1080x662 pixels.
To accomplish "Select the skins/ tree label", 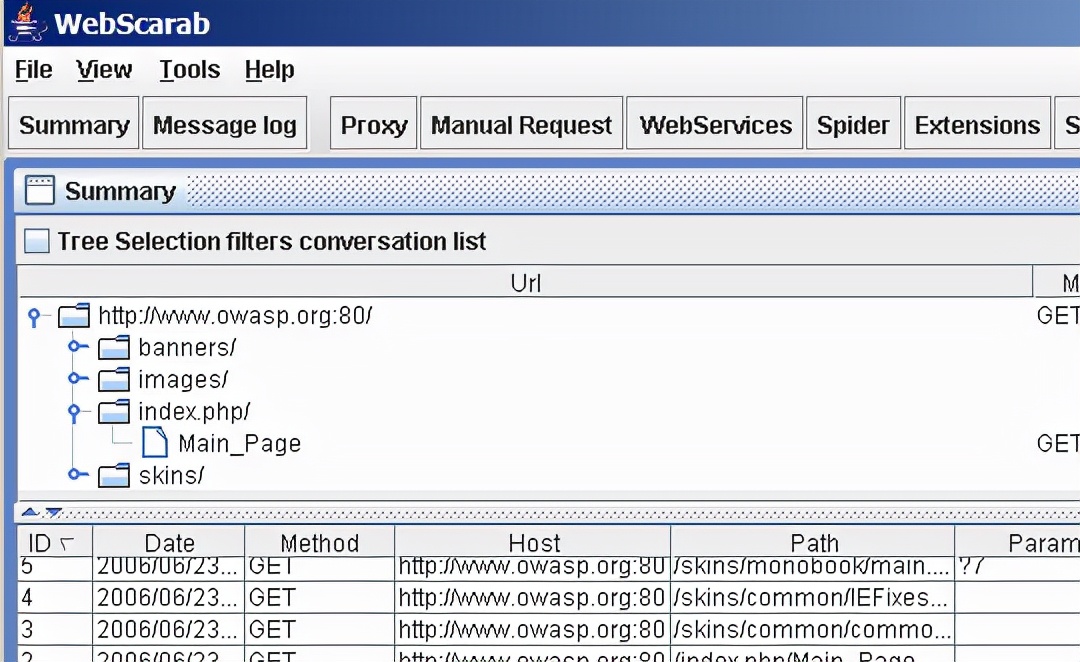I will click(171, 475).
